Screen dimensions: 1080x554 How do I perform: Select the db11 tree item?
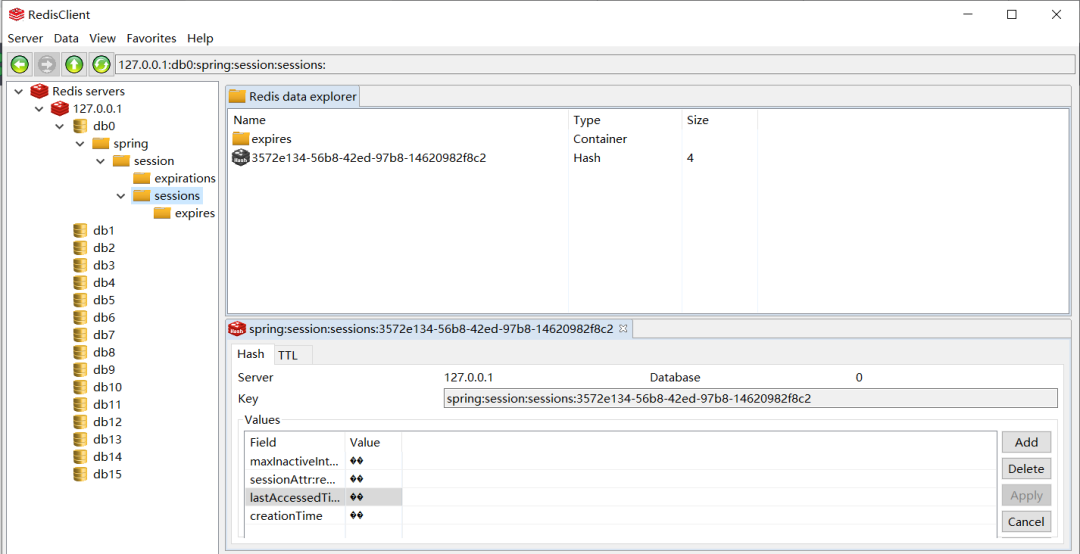(x=107, y=404)
